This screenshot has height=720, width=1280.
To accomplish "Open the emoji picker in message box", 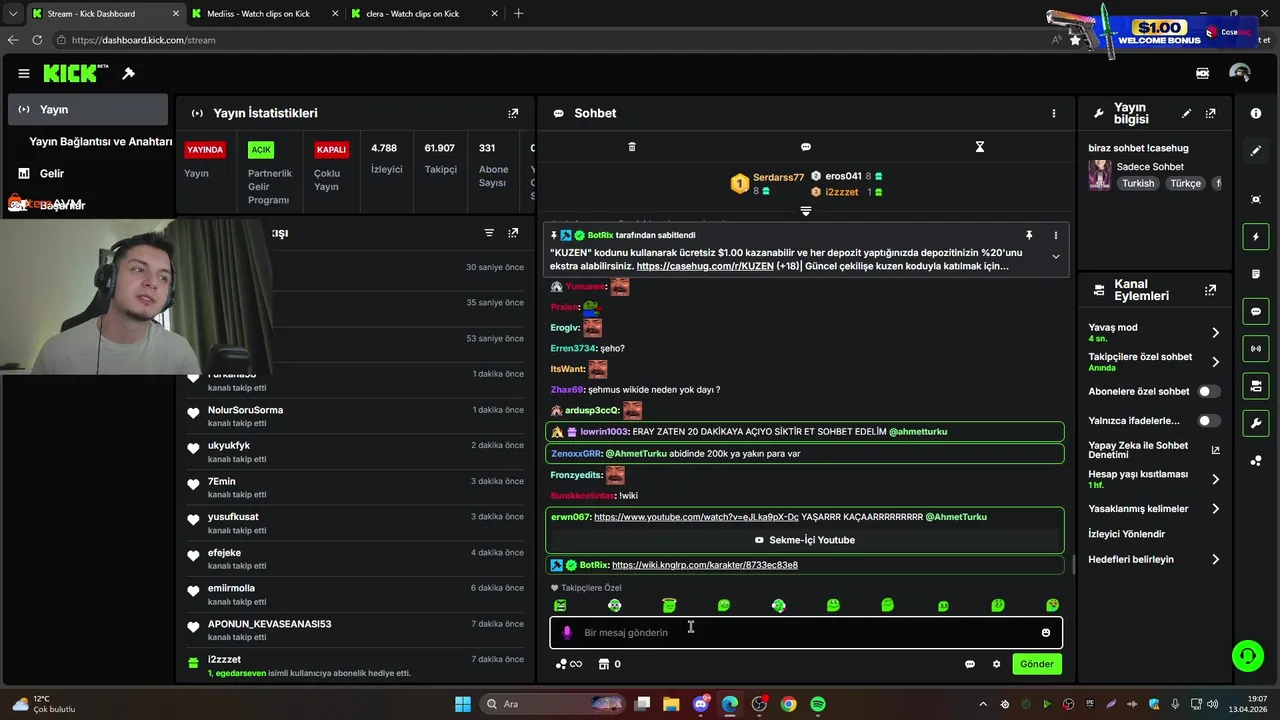I will click(1046, 632).
